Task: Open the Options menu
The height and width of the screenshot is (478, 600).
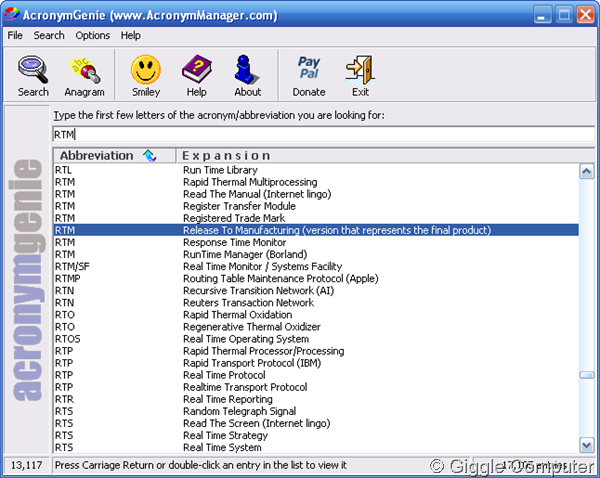Action: pos(93,35)
